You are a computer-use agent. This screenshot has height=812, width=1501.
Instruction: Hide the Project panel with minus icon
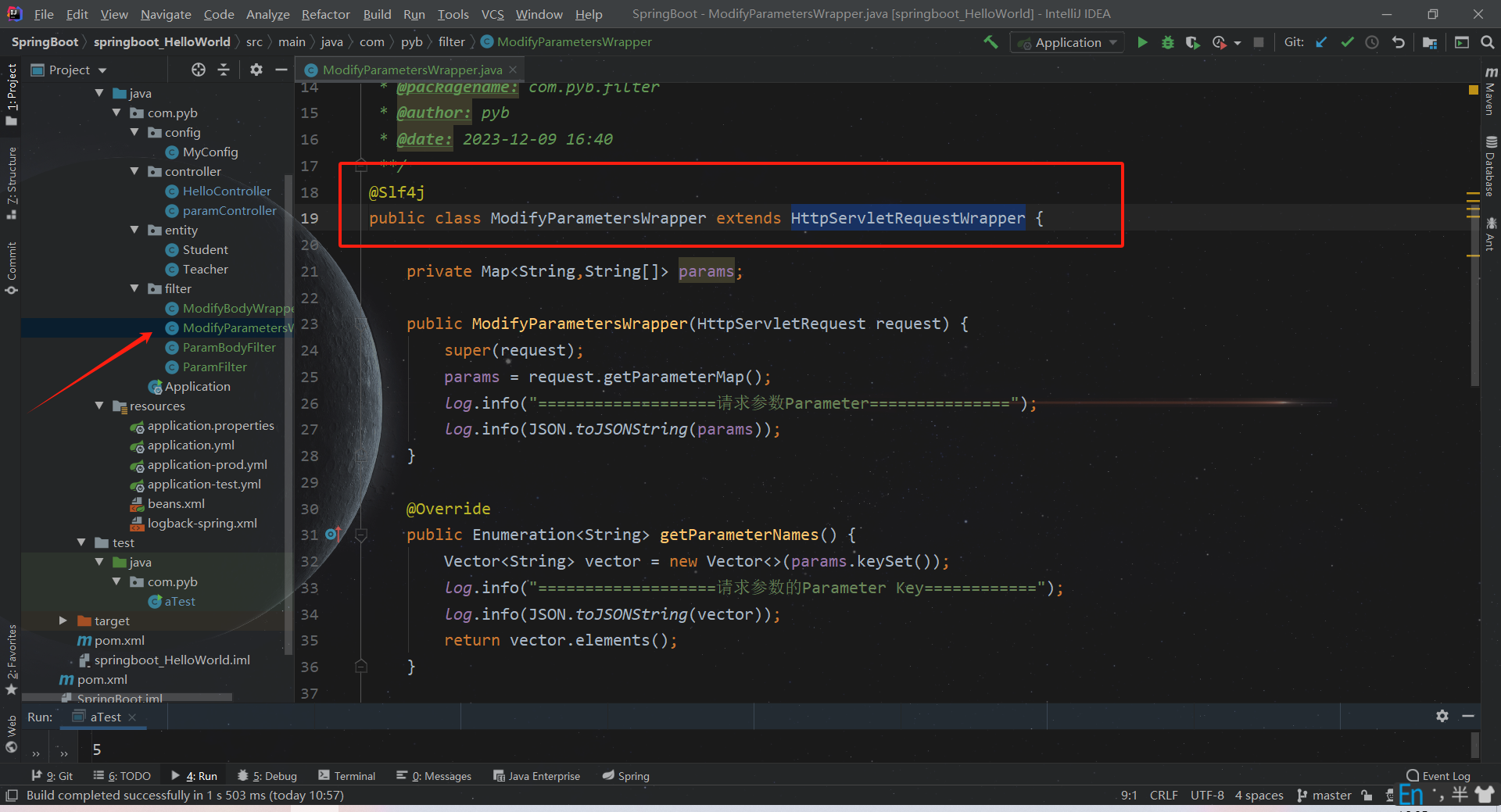(x=281, y=70)
